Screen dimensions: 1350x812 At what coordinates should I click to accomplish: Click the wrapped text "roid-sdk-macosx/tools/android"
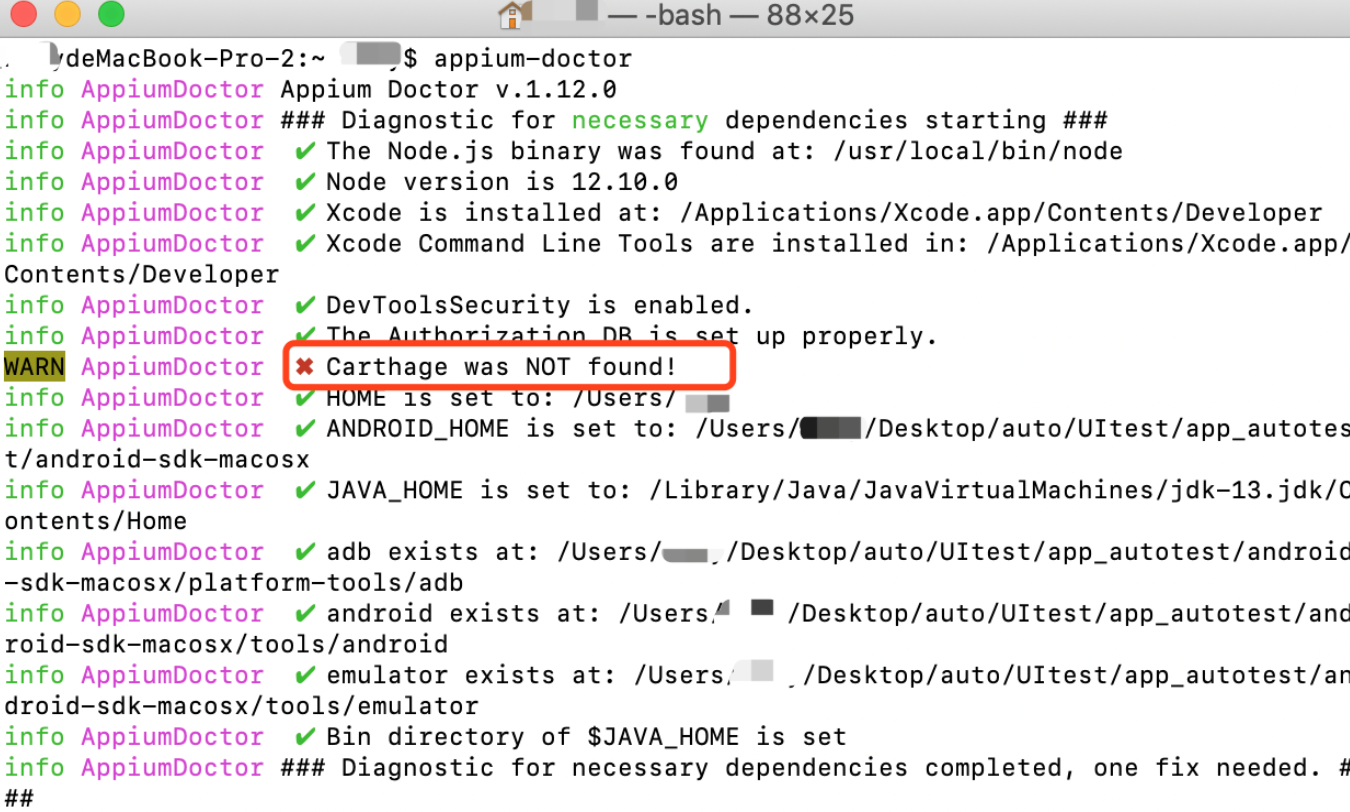pyautogui.click(x=226, y=645)
